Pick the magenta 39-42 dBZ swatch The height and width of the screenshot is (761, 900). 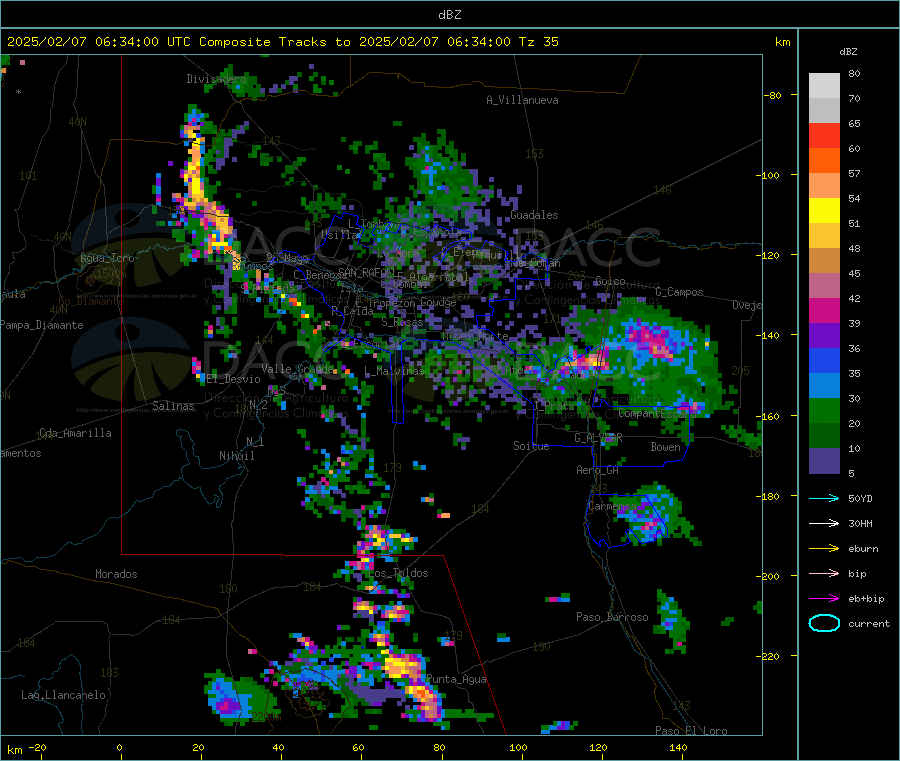point(824,310)
